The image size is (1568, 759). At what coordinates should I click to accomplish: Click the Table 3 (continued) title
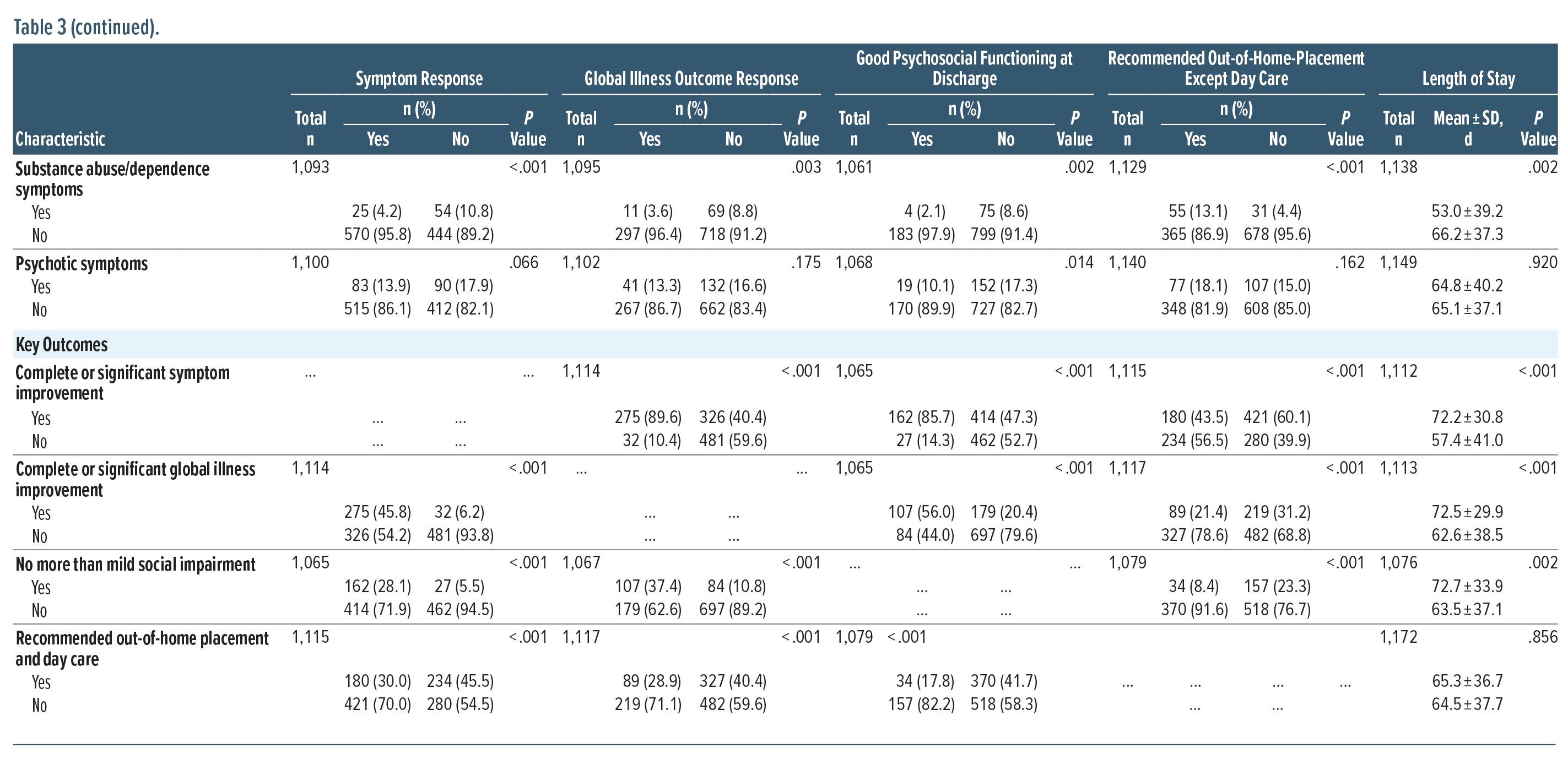pyautogui.click(x=86, y=27)
